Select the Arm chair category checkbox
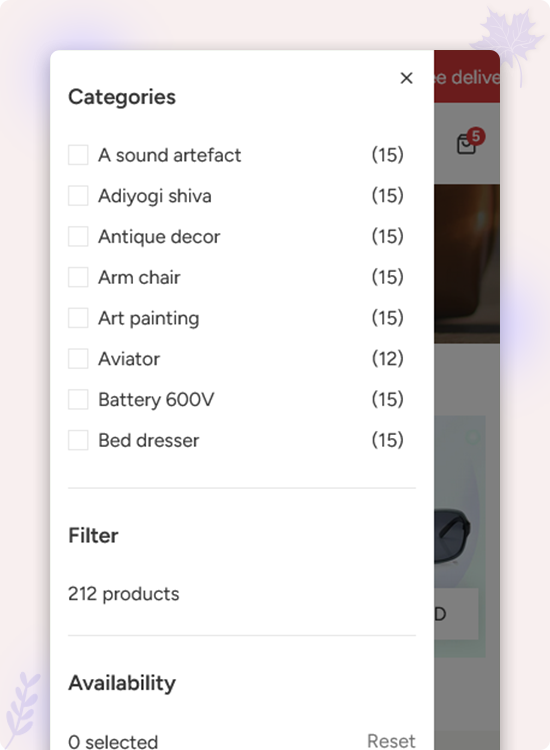550x750 pixels. pos(78,277)
